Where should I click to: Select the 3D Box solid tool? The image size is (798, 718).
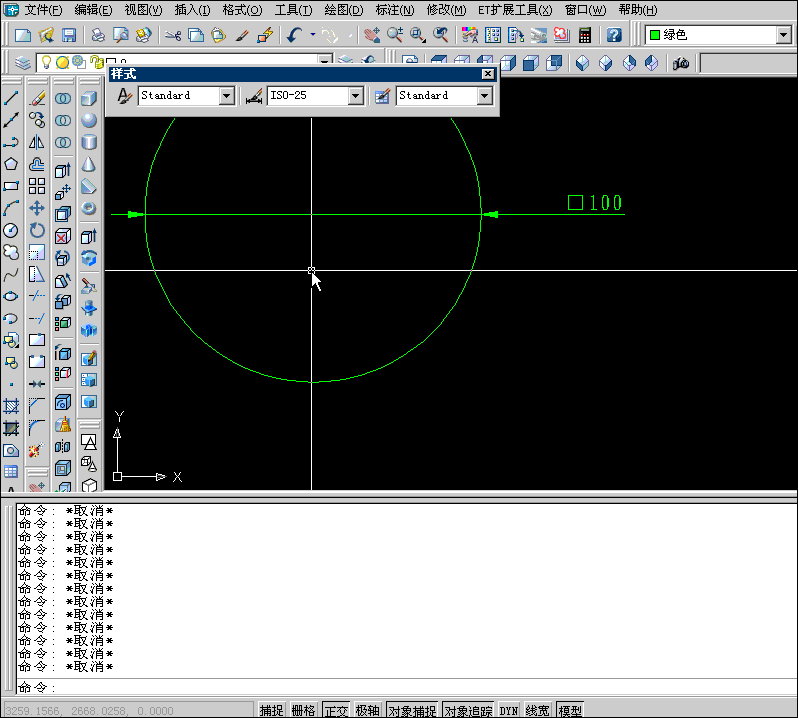coord(89,98)
